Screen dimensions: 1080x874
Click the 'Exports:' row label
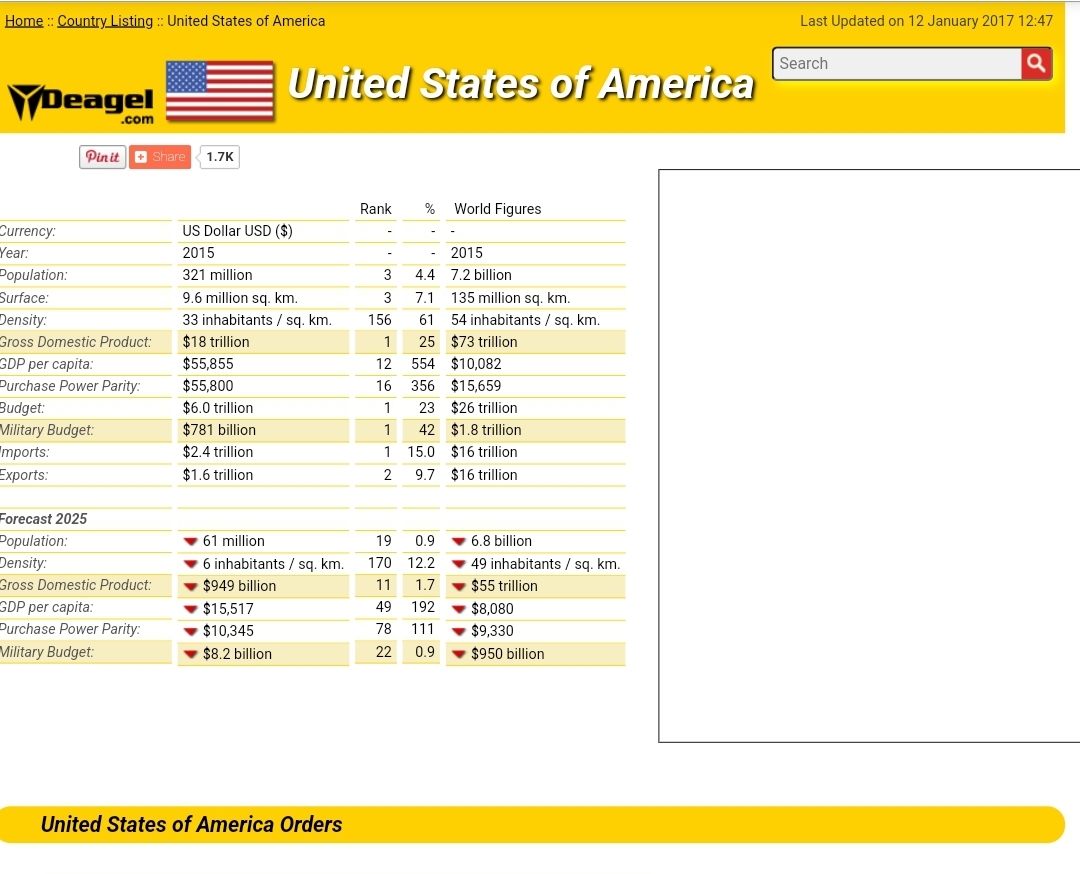click(24, 475)
